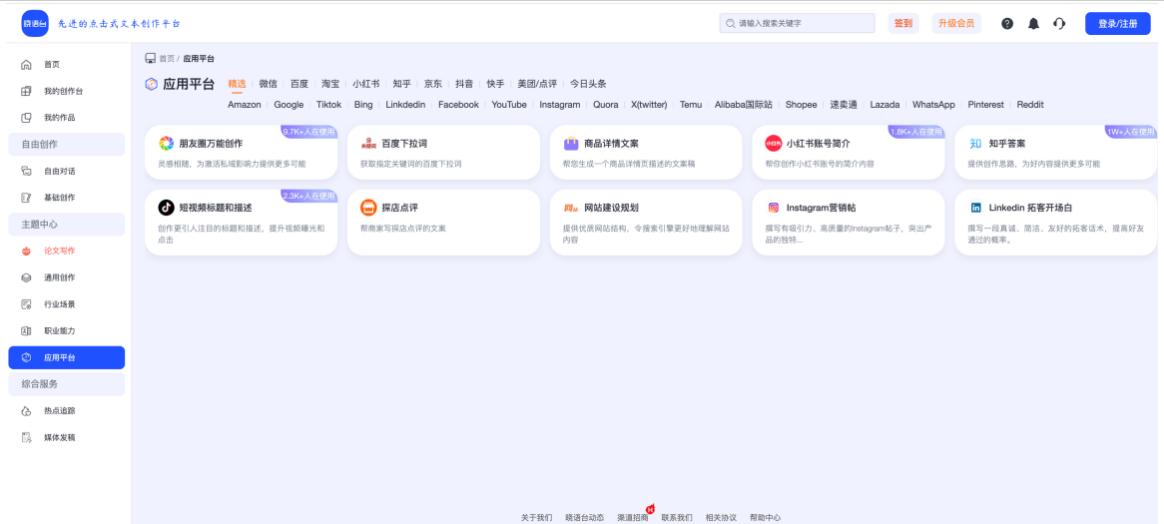Click the Linkedin 拓客开场白 icon
The height and width of the screenshot is (524, 1164).
[975, 208]
